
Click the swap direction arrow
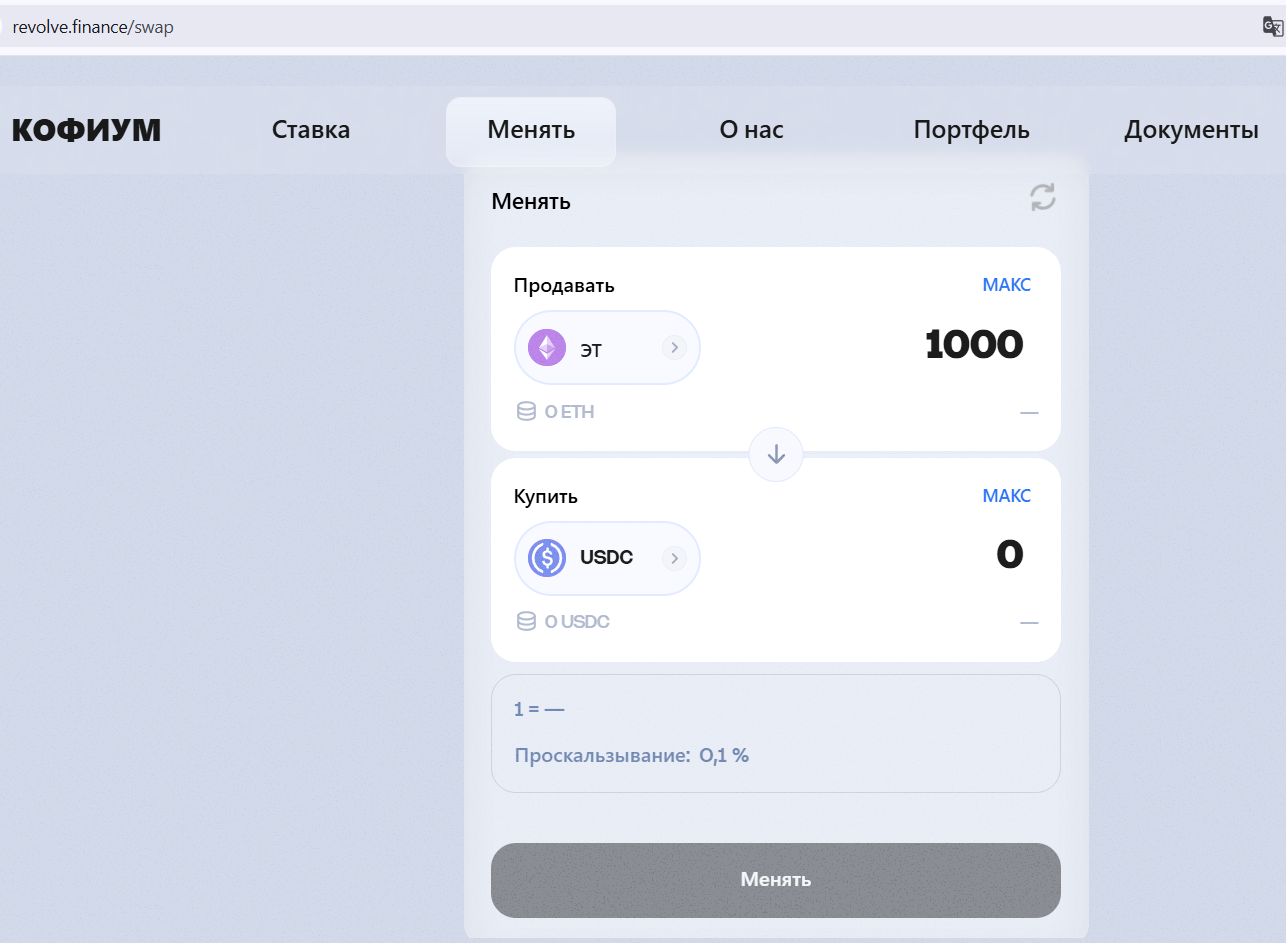tap(776, 454)
